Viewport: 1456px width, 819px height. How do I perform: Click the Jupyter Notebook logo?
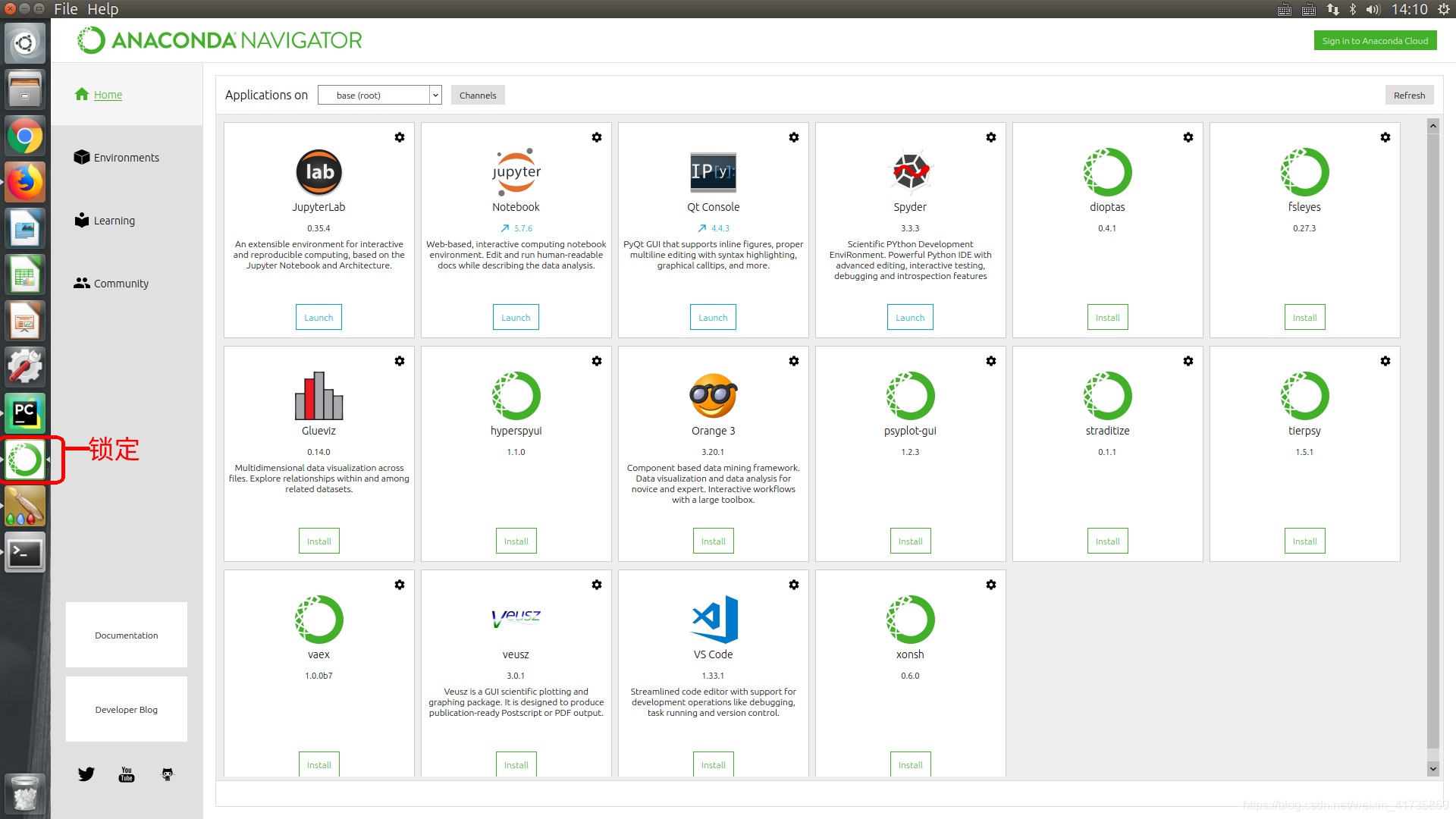click(x=516, y=171)
